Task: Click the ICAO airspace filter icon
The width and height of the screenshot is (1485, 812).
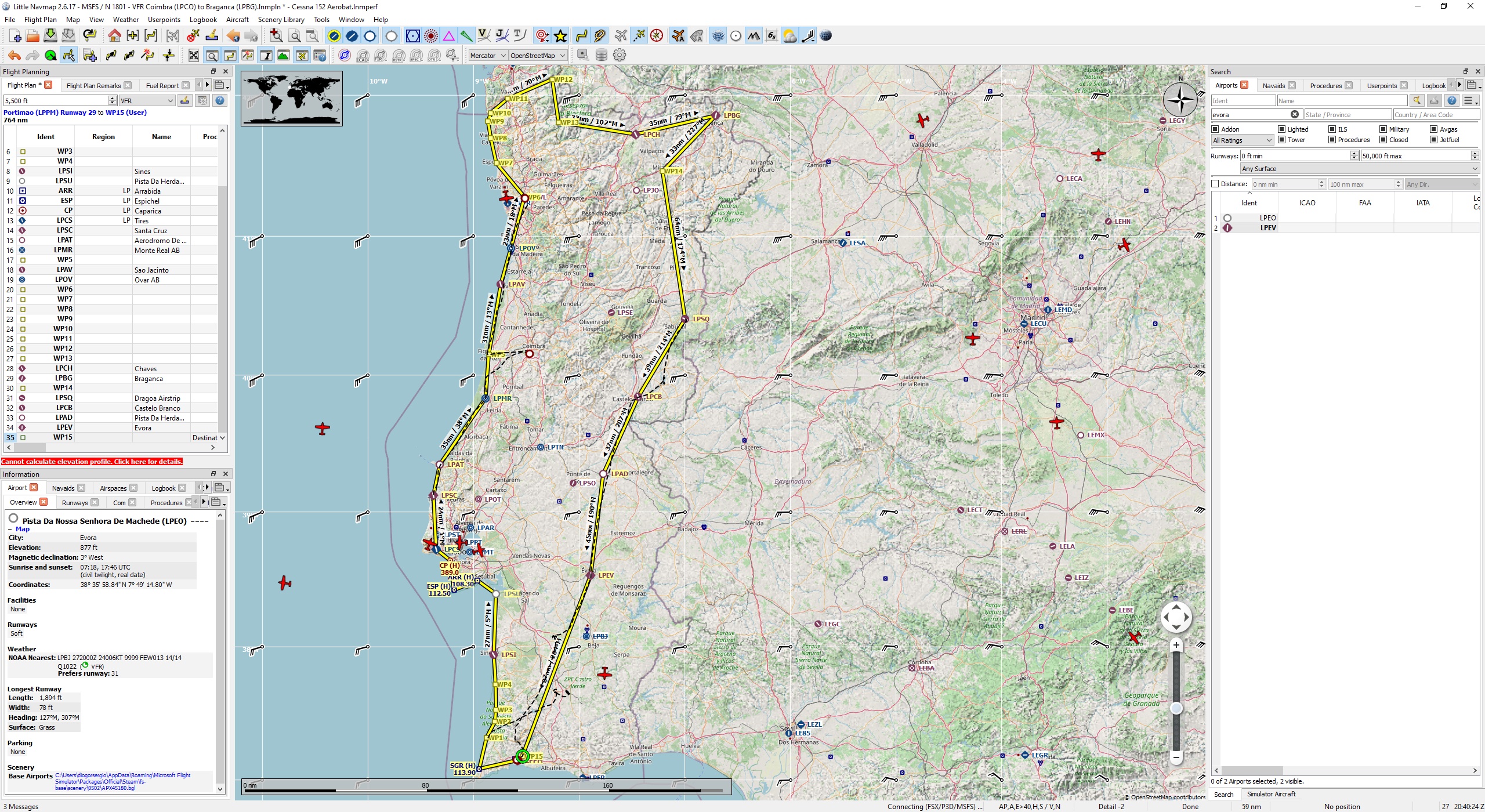Action: [363, 56]
